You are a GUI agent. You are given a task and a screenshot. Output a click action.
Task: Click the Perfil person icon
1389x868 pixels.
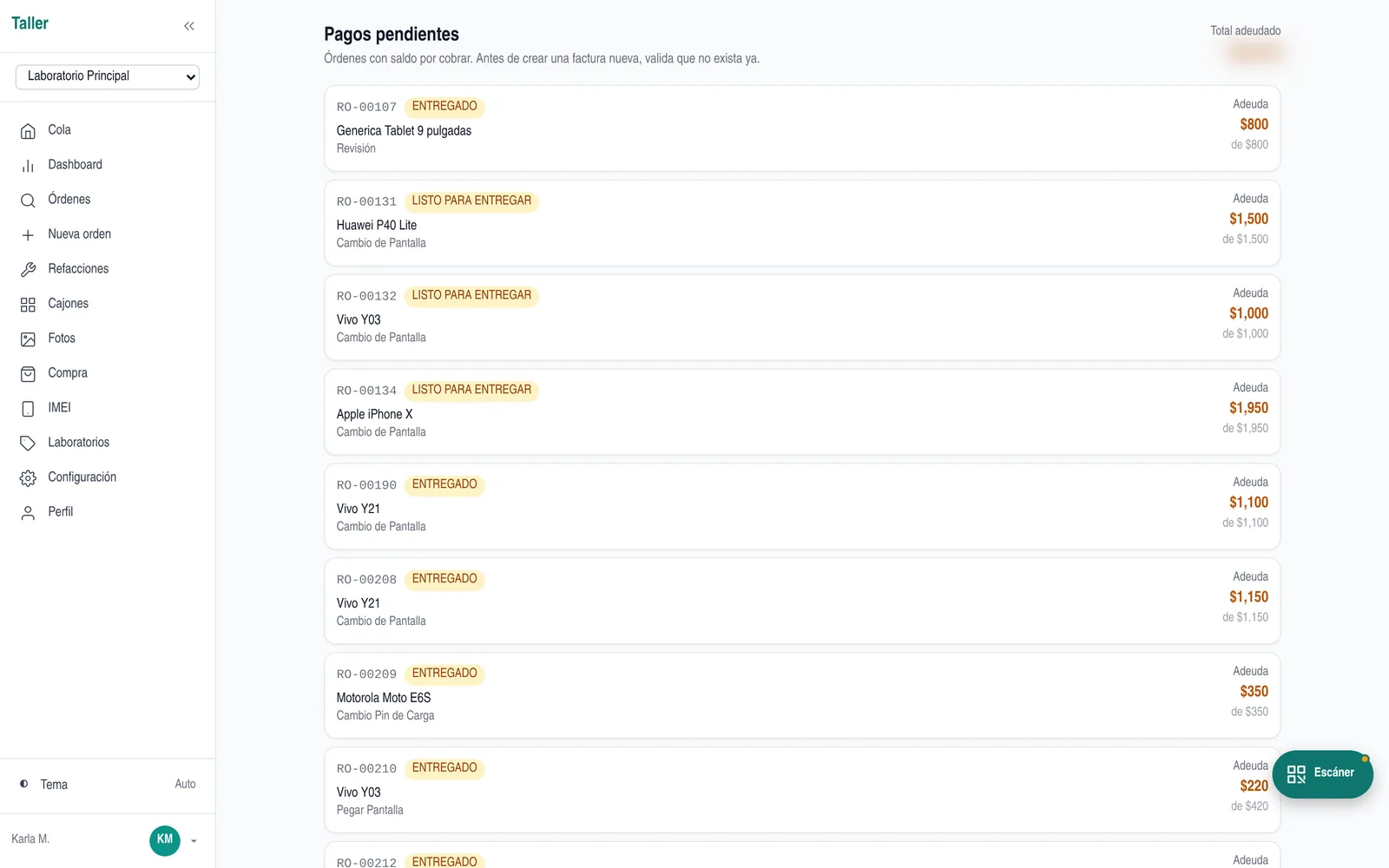[x=28, y=513]
